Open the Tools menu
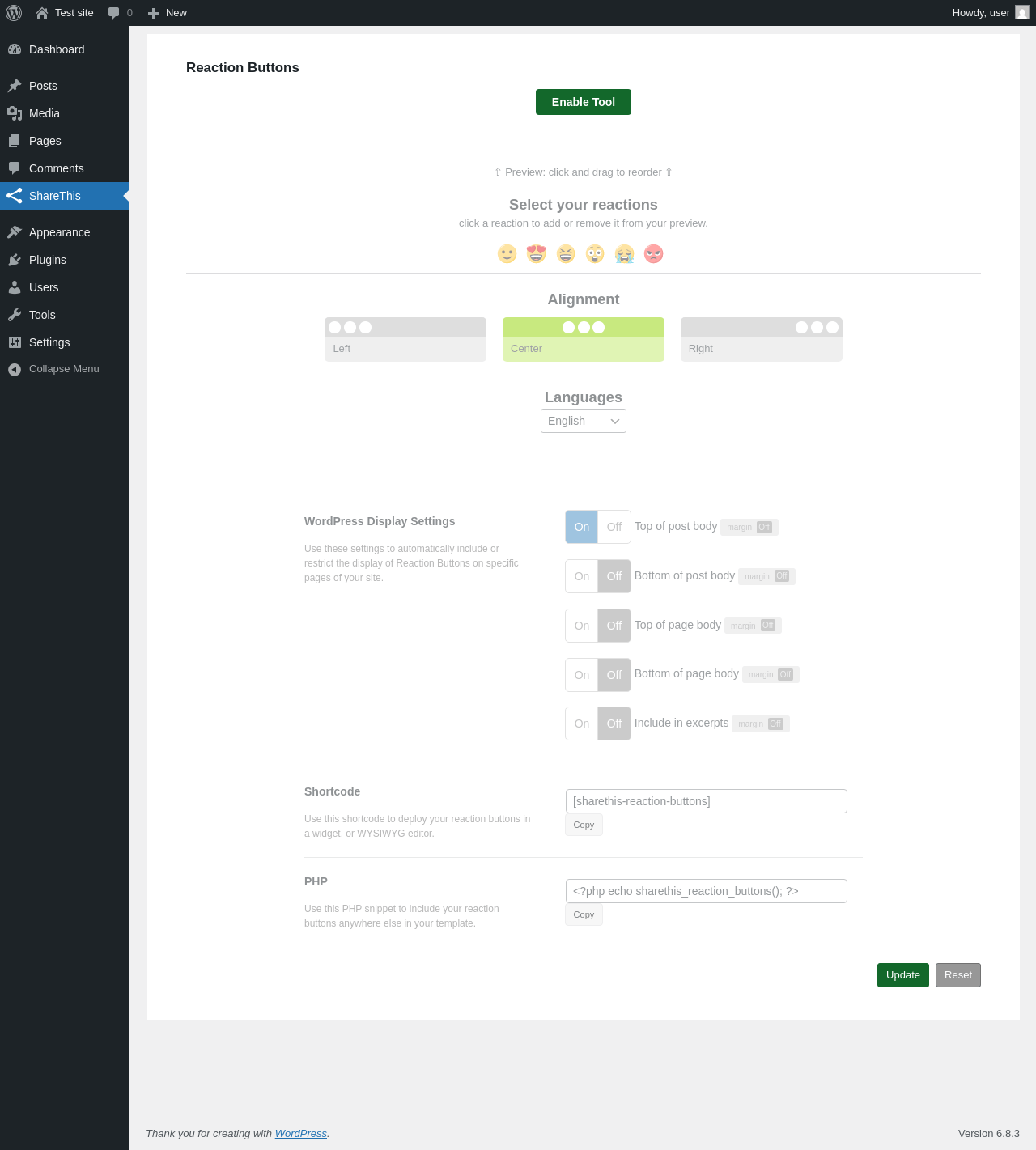This screenshot has height=1150, width=1036. (x=65, y=315)
